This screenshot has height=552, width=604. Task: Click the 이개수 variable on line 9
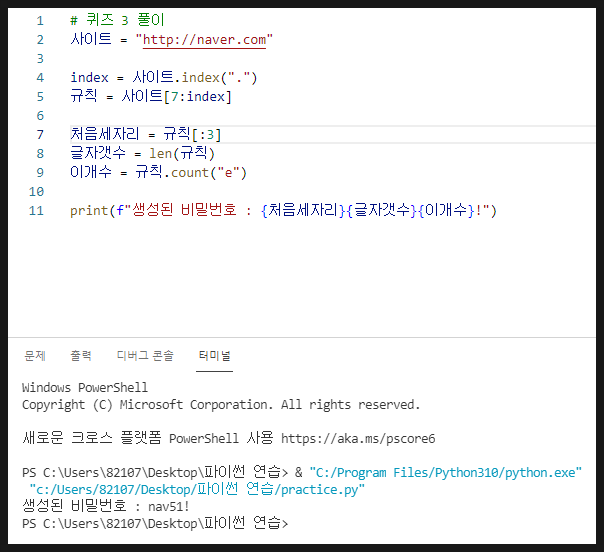[91, 172]
